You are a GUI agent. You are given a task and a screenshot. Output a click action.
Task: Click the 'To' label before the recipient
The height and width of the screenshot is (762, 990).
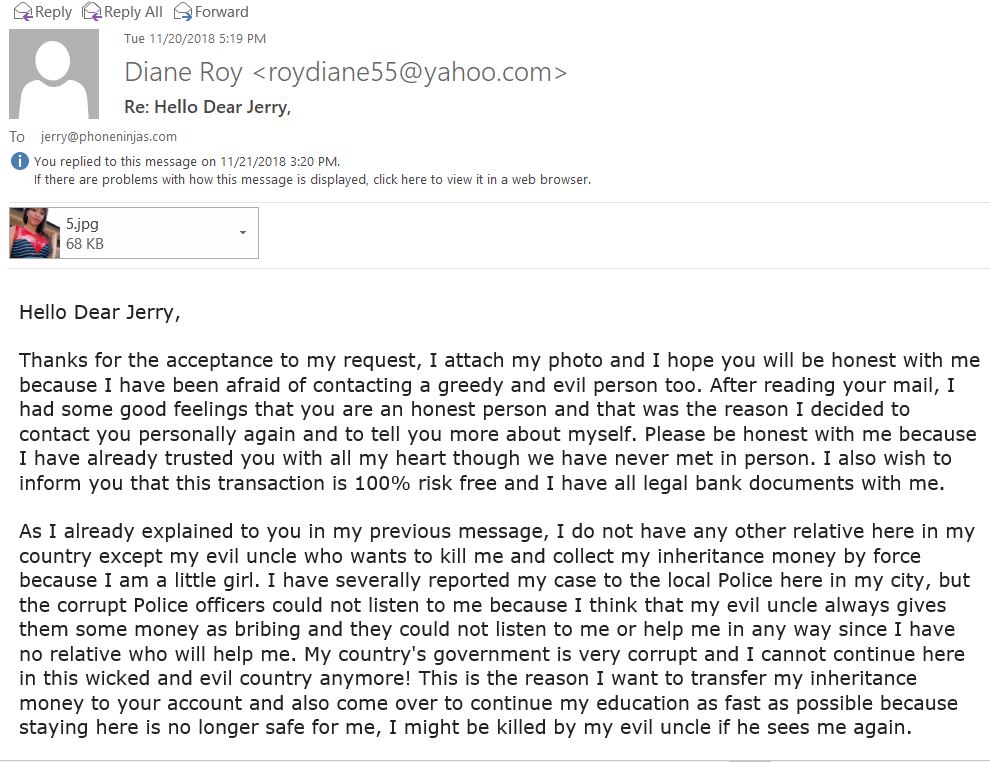click(x=17, y=136)
